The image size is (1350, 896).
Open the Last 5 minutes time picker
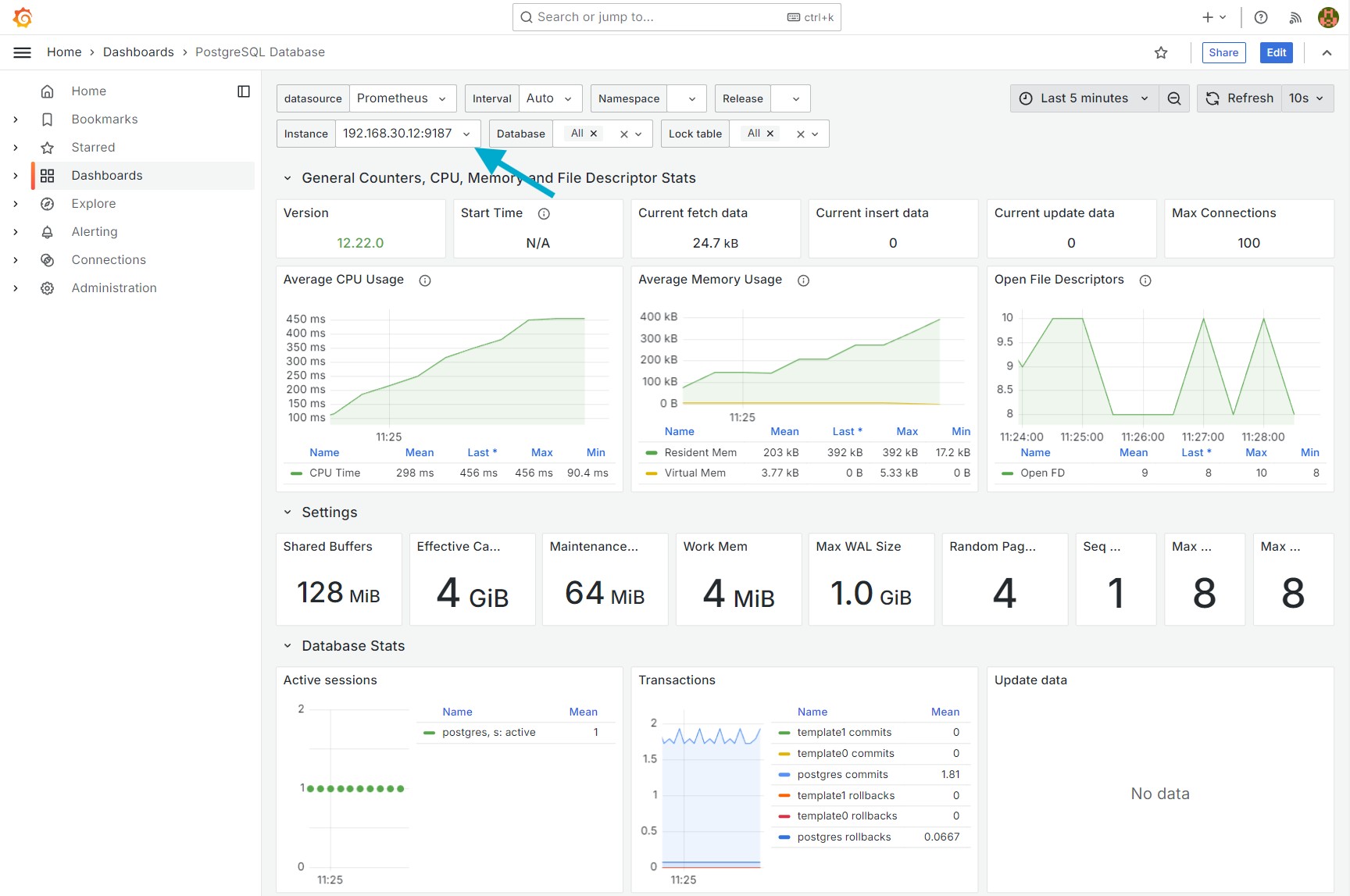(x=1084, y=98)
